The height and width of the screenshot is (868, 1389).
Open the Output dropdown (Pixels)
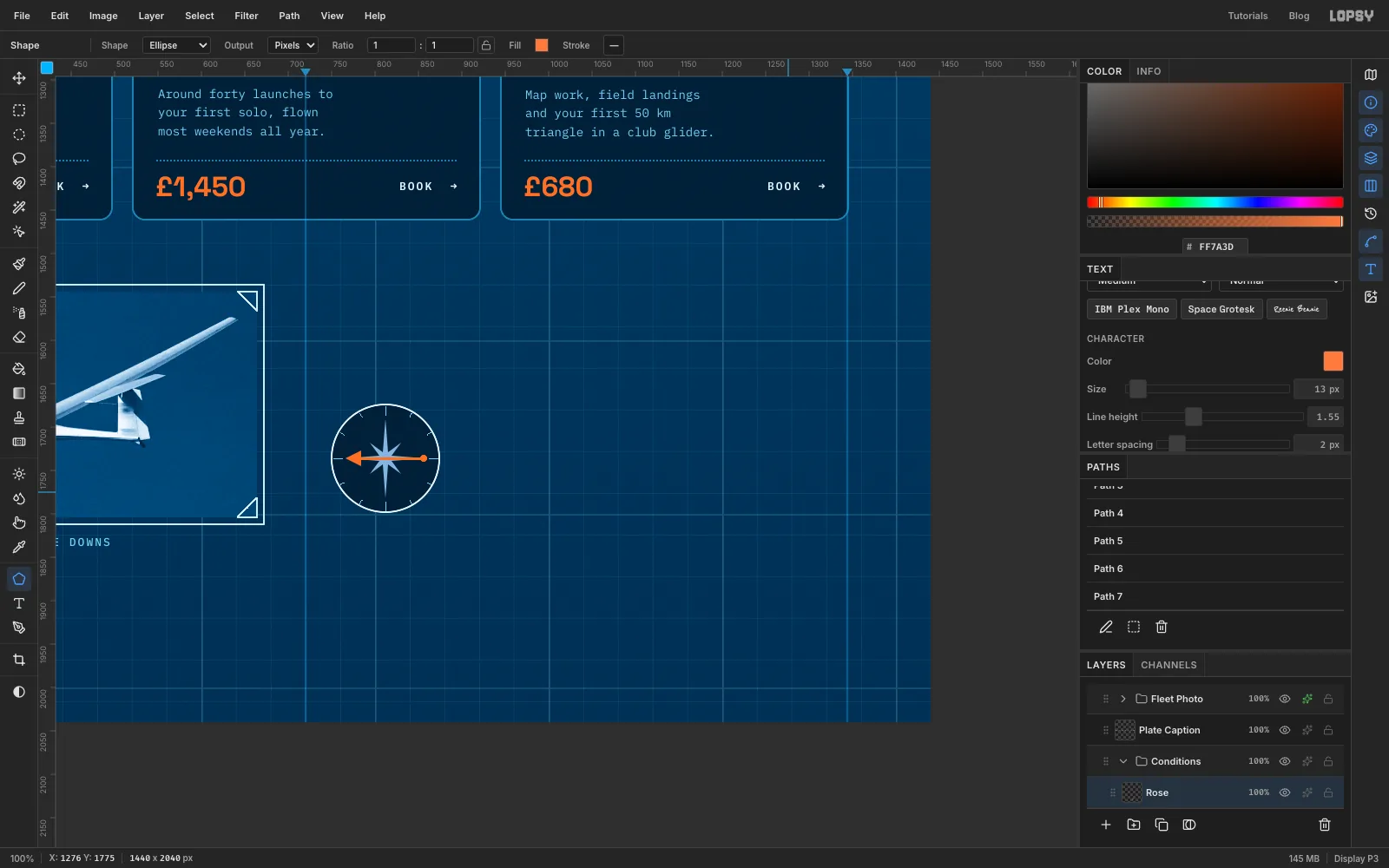coord(293,45)
